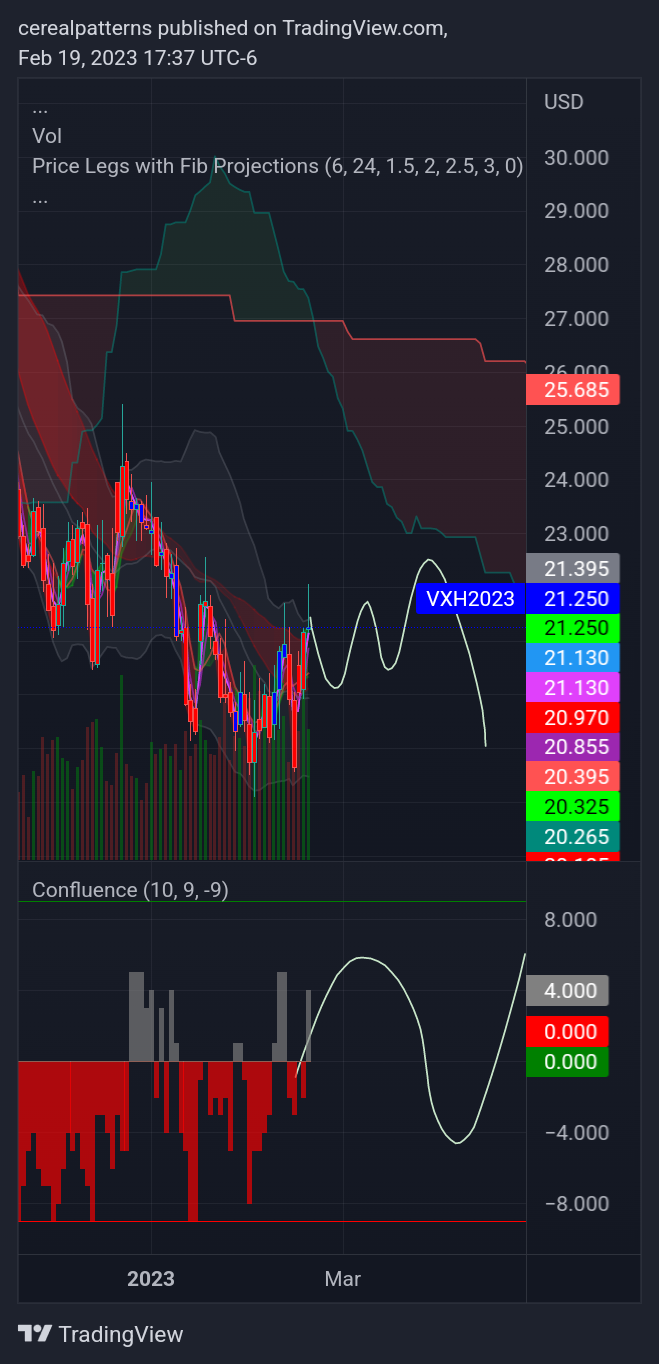Click the Price Legs with Fib Projections legend
The image size is (659, 1364).
click(x=277, y=167)
